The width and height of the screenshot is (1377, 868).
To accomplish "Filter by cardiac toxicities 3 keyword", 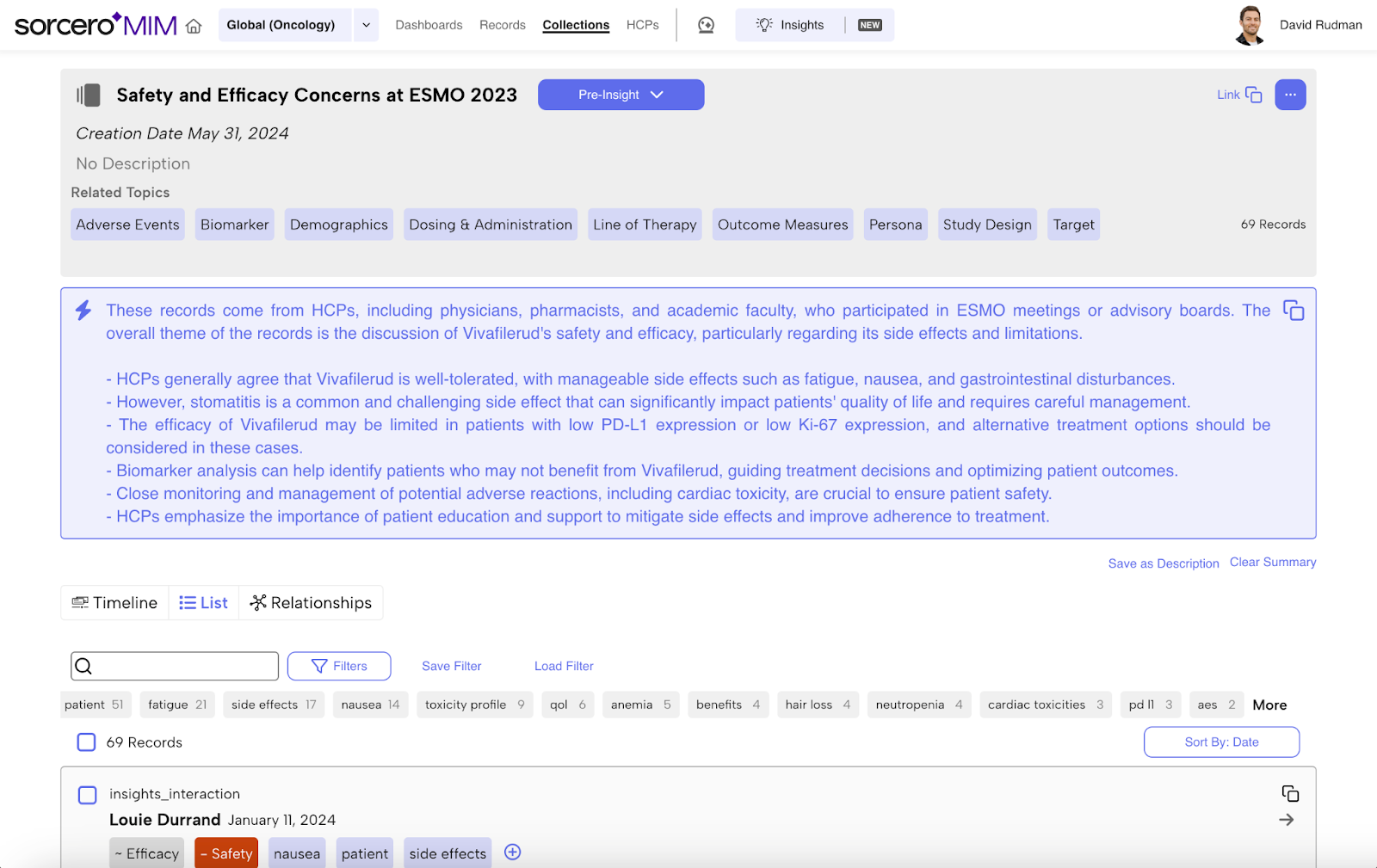I will [x=1046, y=705].
